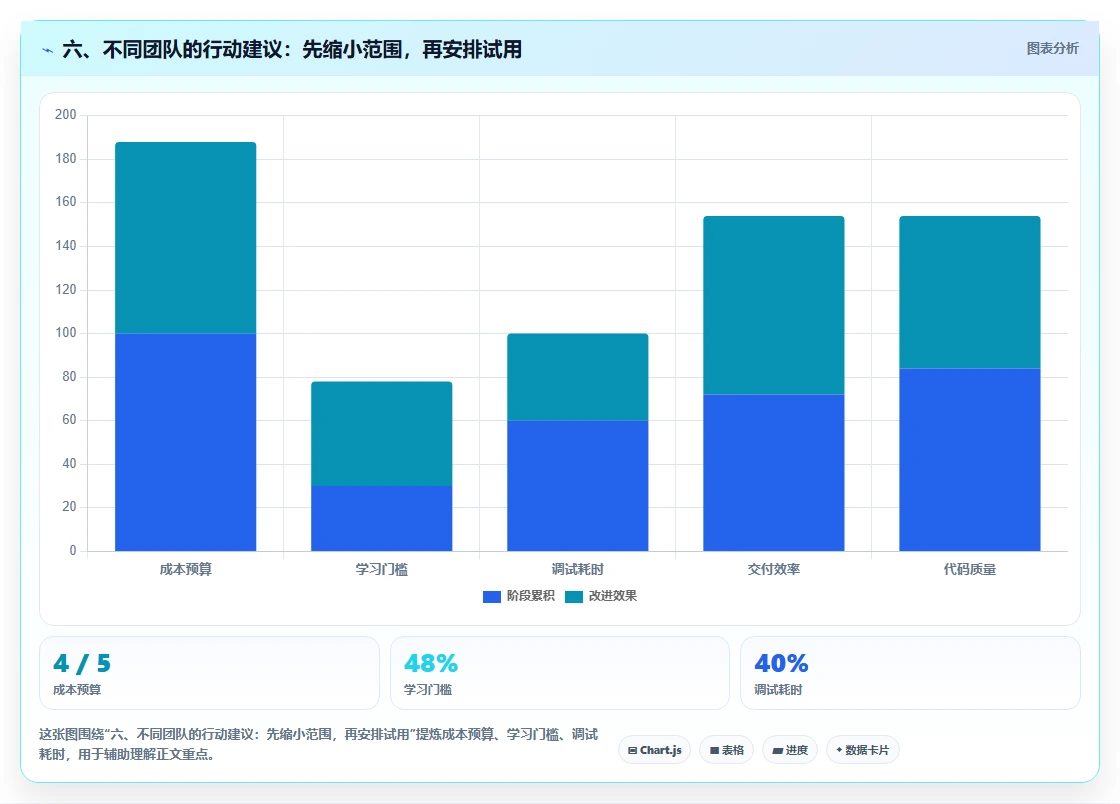This screenshot has height=804, width=1120.
Task: Toggle the 阶段累积 legend blue swatch
Action: pyautogui.click(x=491, y=596)
